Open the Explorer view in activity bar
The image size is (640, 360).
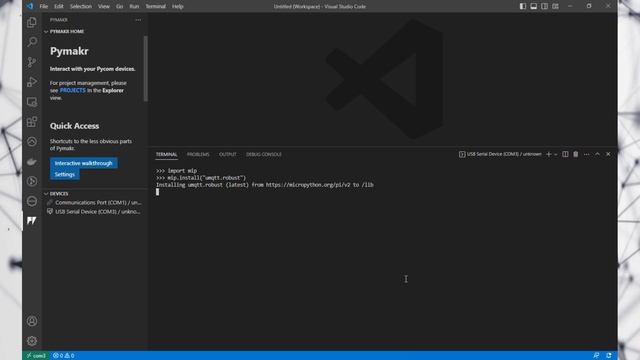[x=32, y=22]
